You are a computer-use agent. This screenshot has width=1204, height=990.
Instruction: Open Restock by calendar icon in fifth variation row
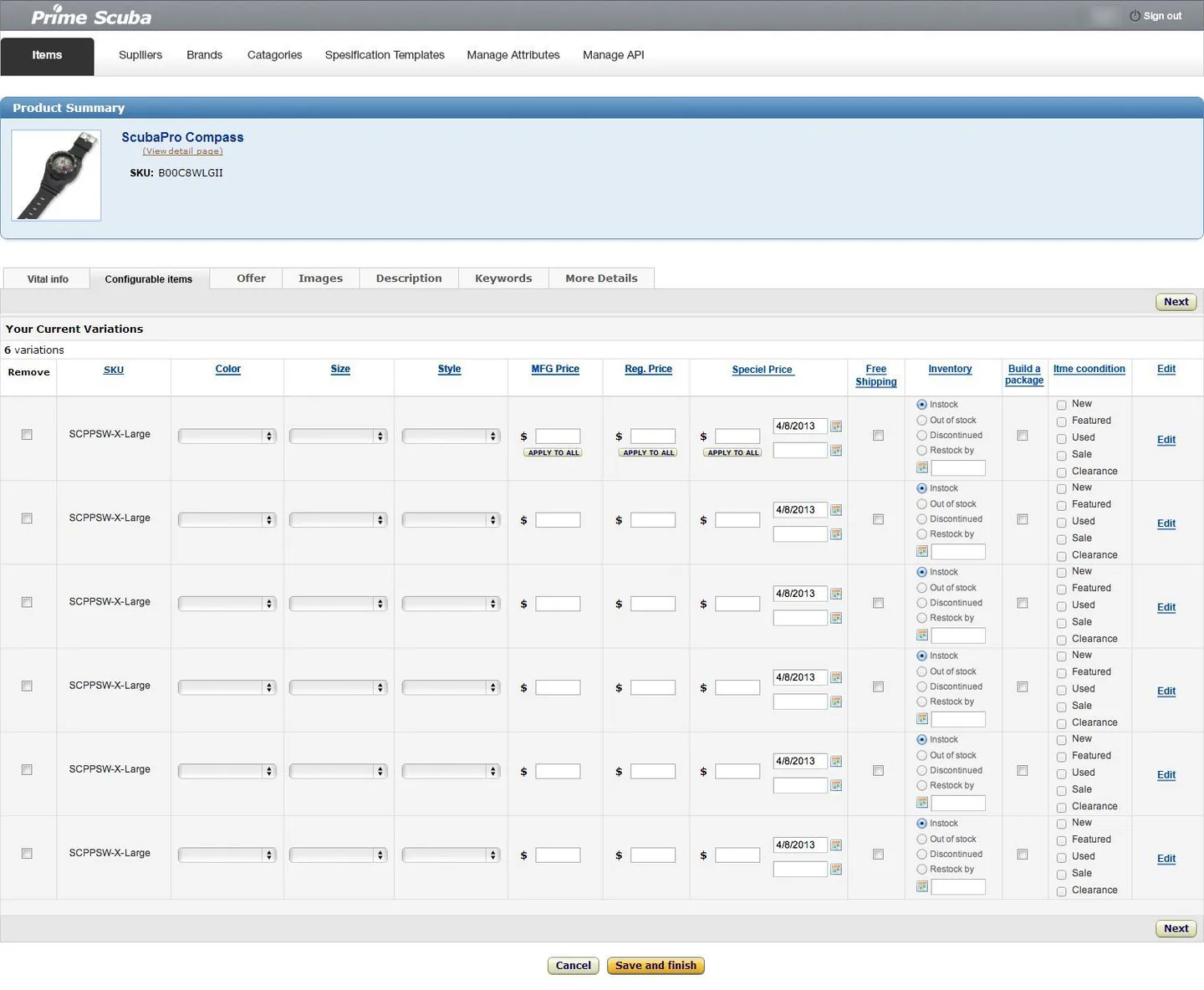pos(922,803)
